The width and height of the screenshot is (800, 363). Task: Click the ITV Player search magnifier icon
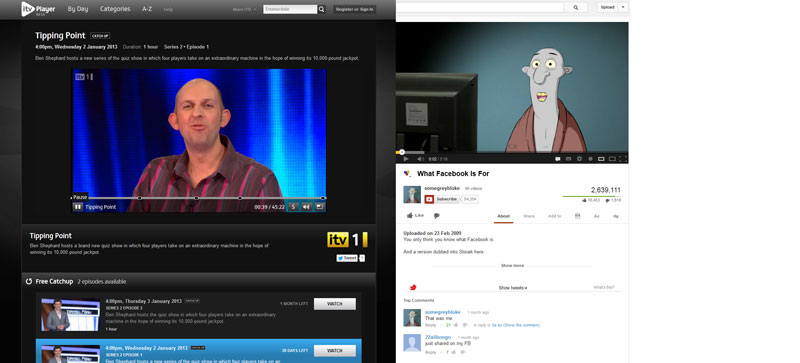click(321, 9)
